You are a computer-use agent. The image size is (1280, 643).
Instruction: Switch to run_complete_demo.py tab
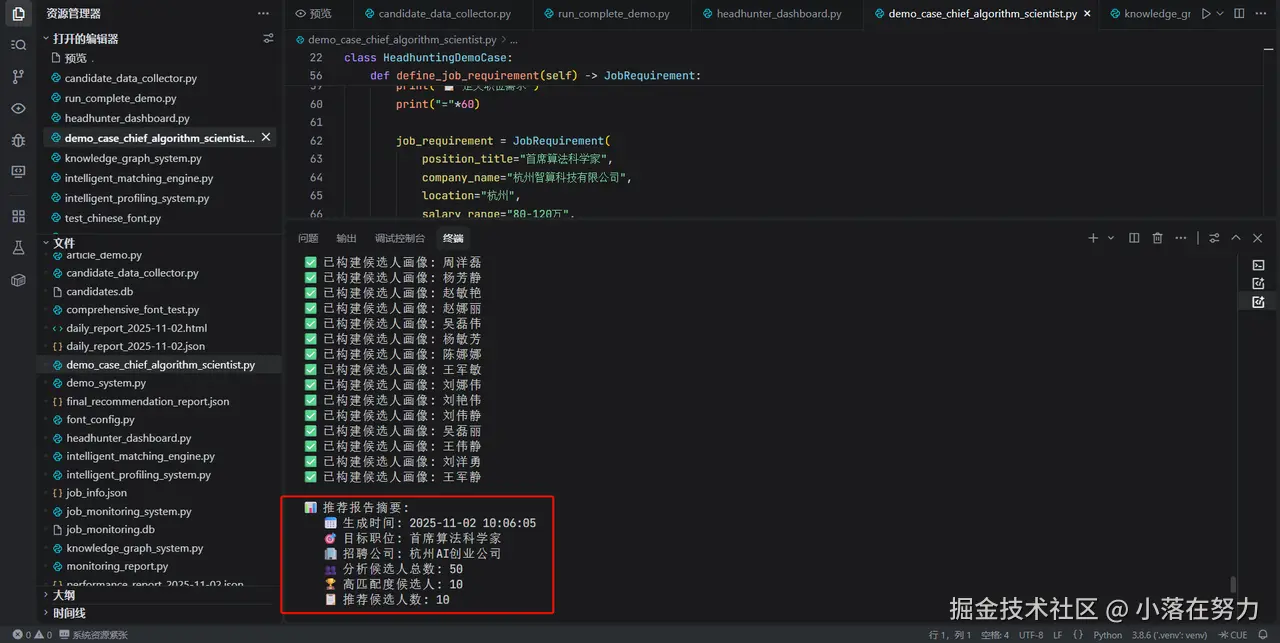click(x=613, y=14)
